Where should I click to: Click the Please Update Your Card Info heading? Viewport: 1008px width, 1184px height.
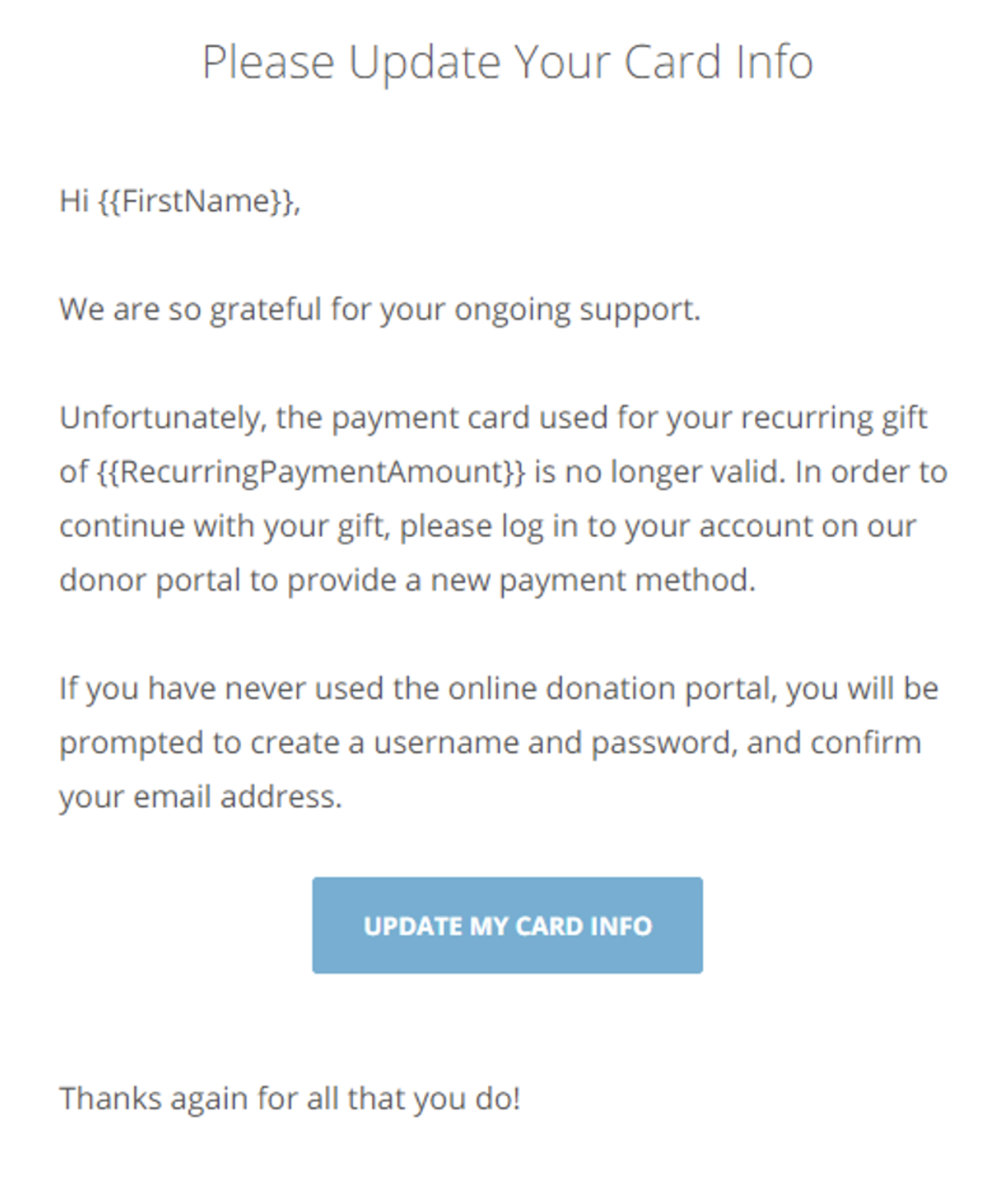click(507, 62)
